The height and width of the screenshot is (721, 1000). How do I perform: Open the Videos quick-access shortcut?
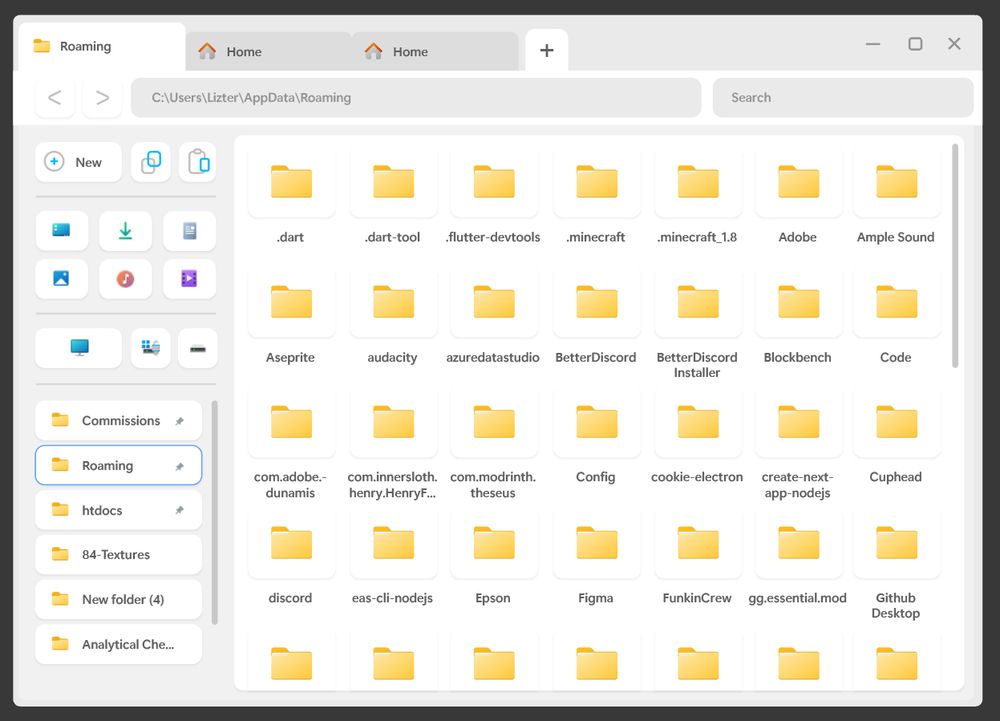[189, 279]
